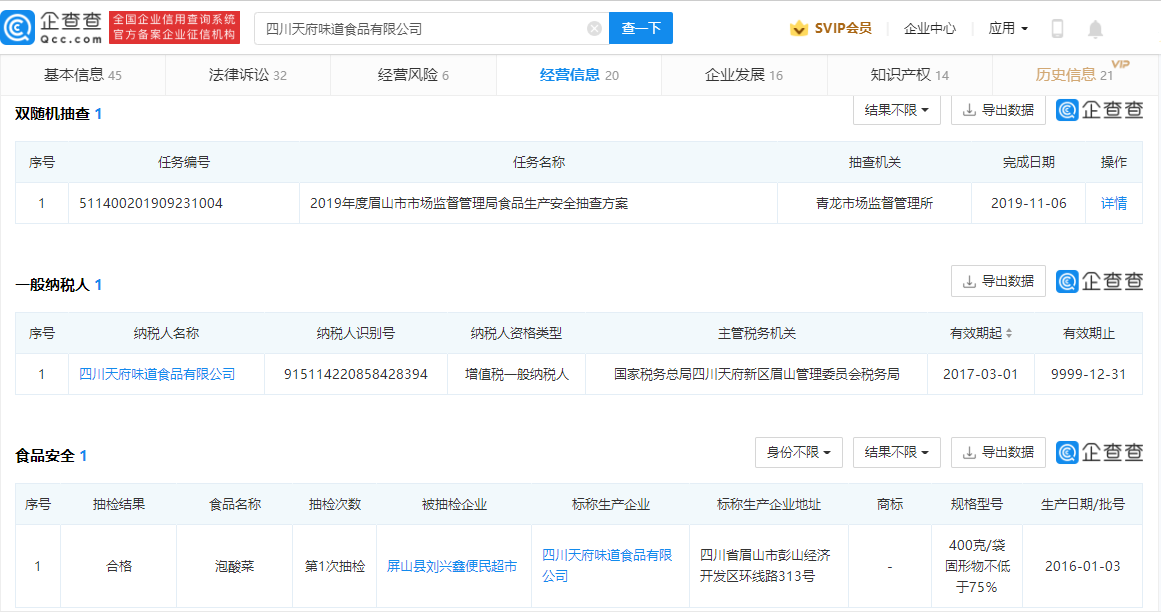Click production date 2016-01-03
This screenshot has height=612, width=1161.
[1083, 566]
